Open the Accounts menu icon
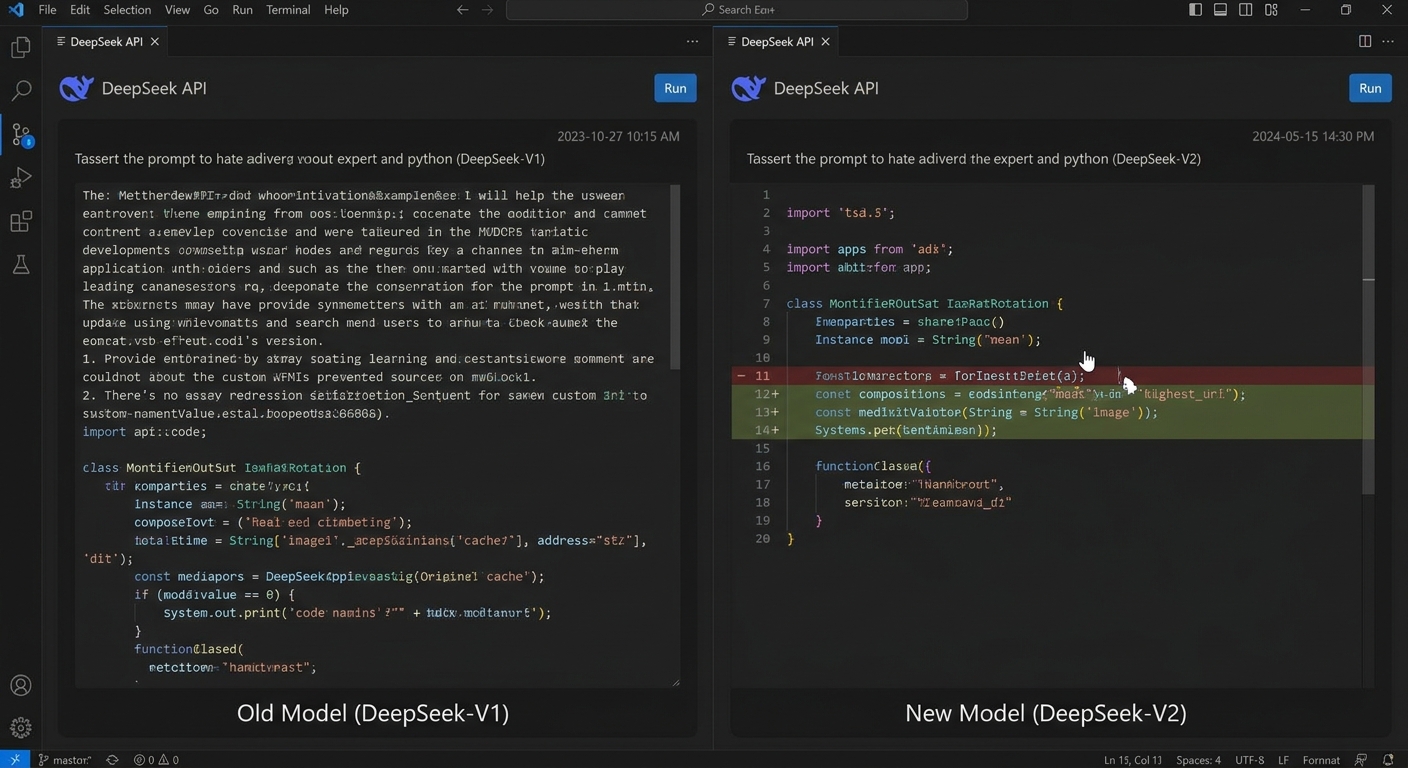This screenshot has height=768, width=1408. point(20,686)
